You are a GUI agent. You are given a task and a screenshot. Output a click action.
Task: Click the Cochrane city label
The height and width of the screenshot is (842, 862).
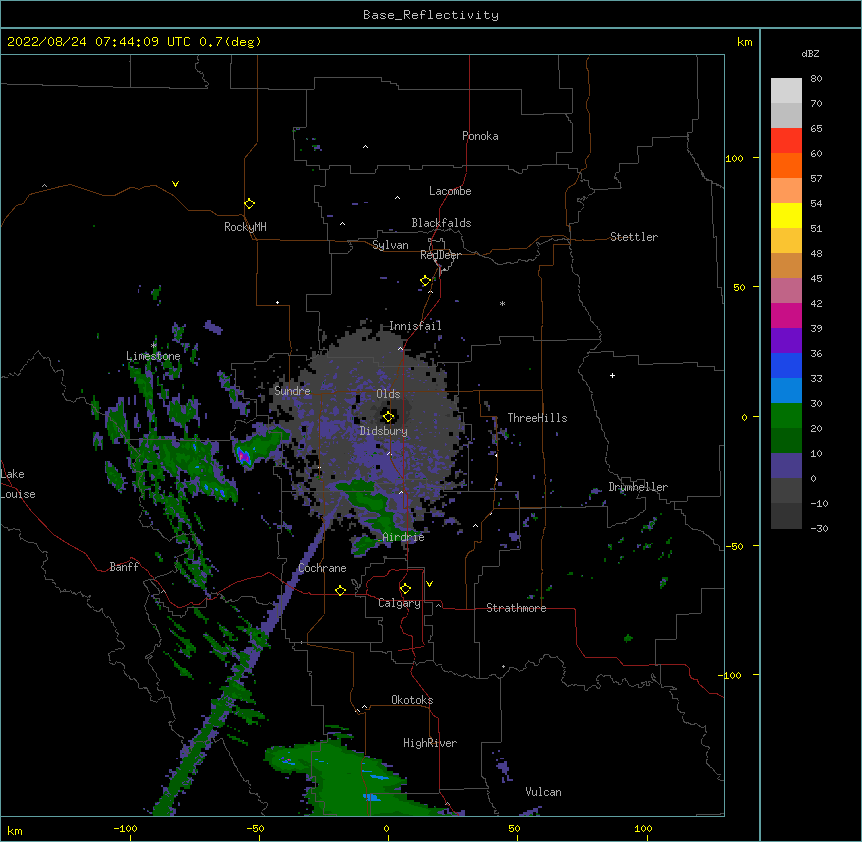322,568
